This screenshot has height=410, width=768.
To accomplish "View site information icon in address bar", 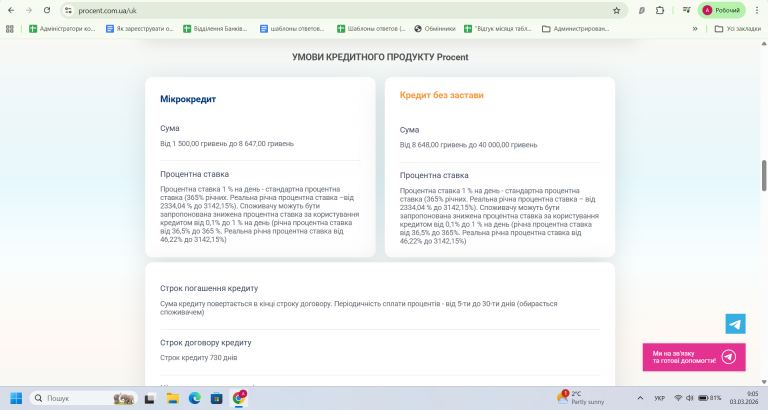I will [69, 10].
